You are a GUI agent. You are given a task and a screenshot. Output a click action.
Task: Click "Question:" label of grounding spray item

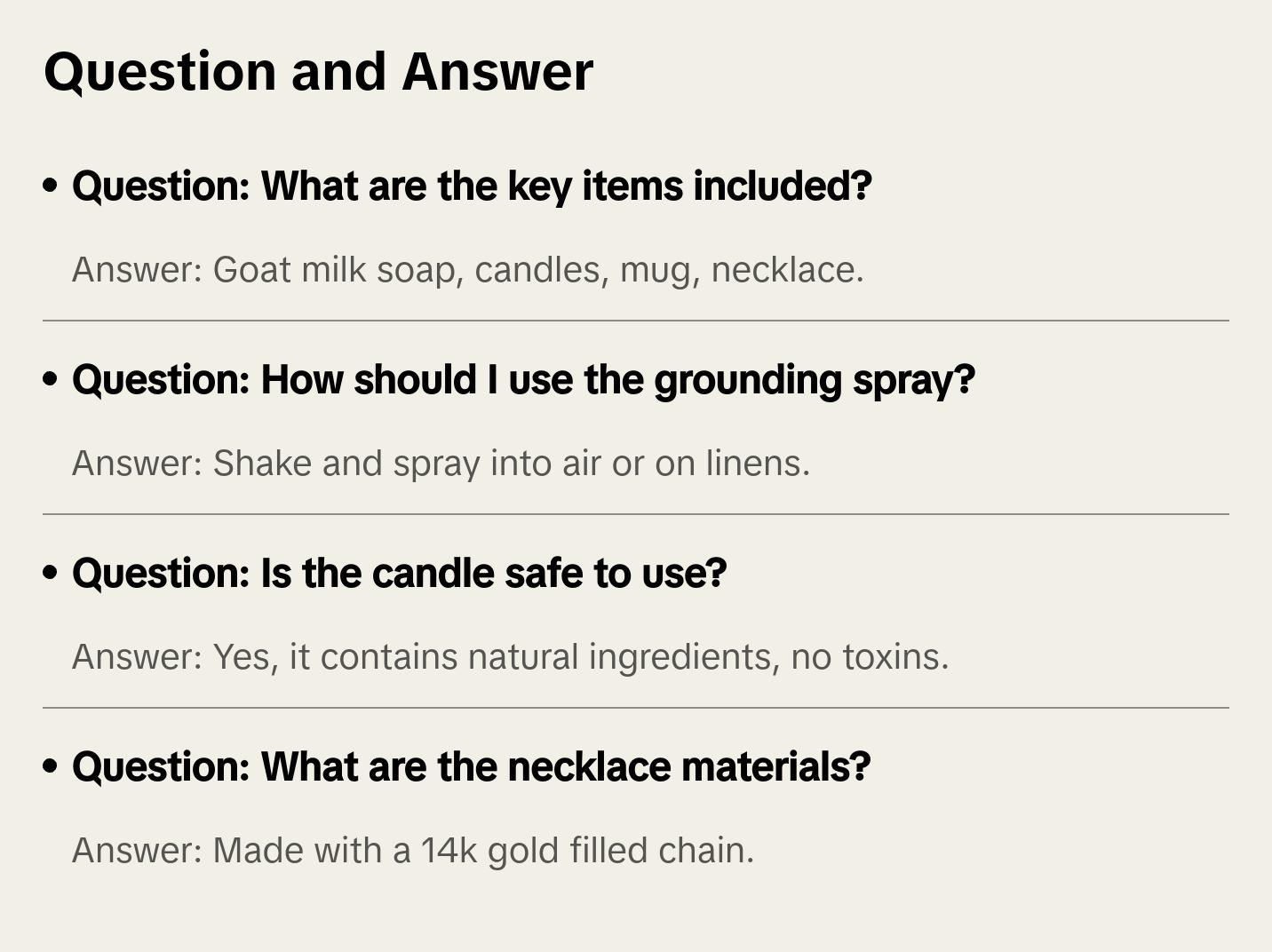(x=161, y=379)
